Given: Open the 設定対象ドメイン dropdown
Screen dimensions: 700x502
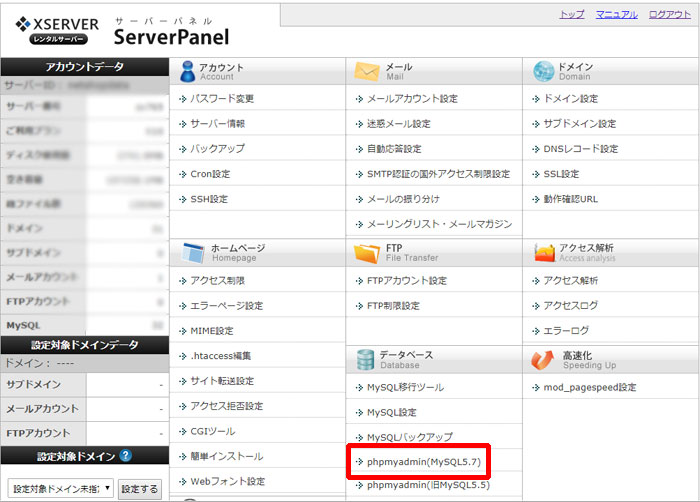Looking at the screenshot, I should 61,489.
